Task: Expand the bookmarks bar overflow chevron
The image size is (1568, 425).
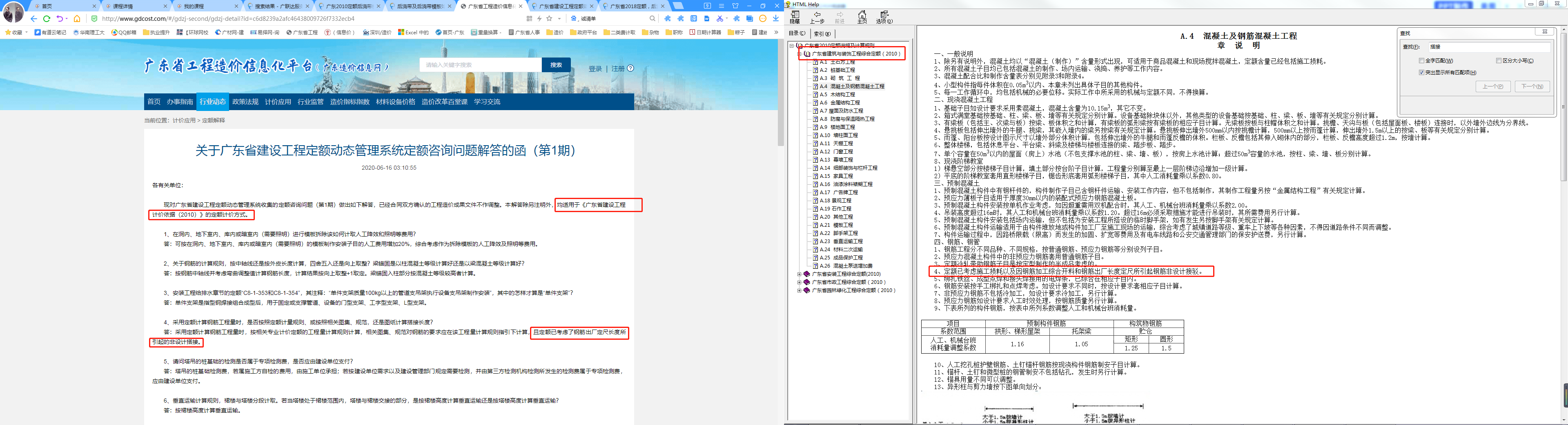Action: (776, 32)
